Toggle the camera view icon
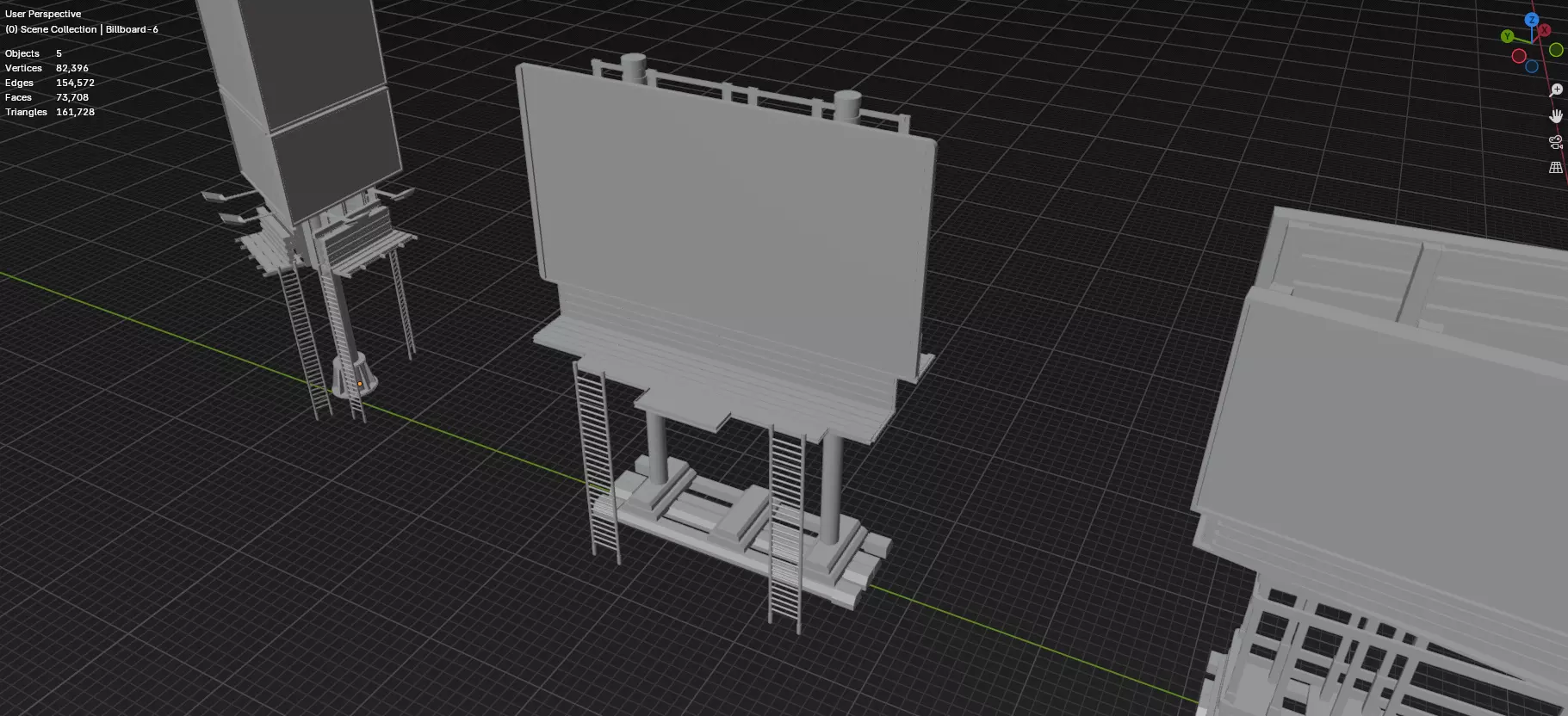Screen dimensions: 1568x716 pos(1556,142)
